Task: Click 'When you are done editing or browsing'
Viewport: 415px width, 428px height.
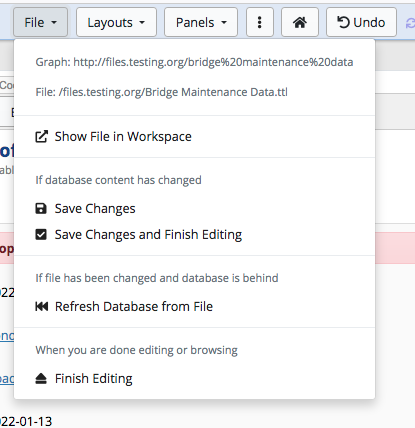Action: (x=137, y=350)
